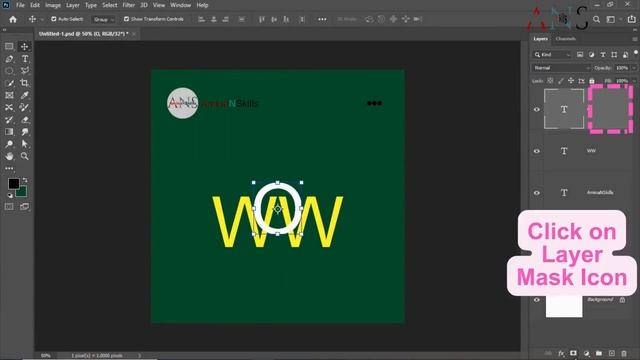Delete layer with trash icon
The image size is (640, 360).
point(624,353)
